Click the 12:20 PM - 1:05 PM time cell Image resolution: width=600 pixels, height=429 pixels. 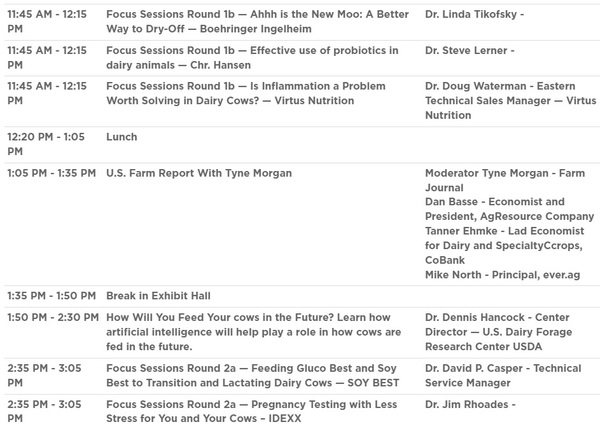[46, 144]
